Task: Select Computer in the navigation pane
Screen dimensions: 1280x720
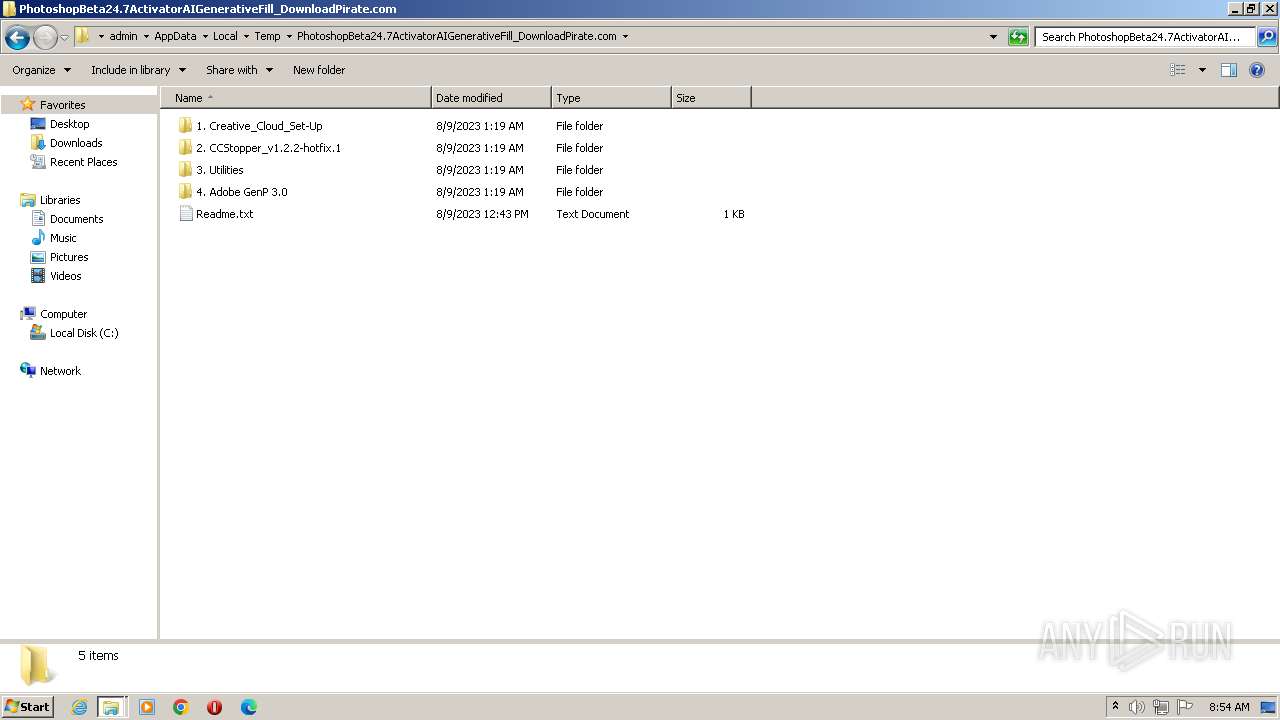Action: pyautogui.click(x=63, y=314)
